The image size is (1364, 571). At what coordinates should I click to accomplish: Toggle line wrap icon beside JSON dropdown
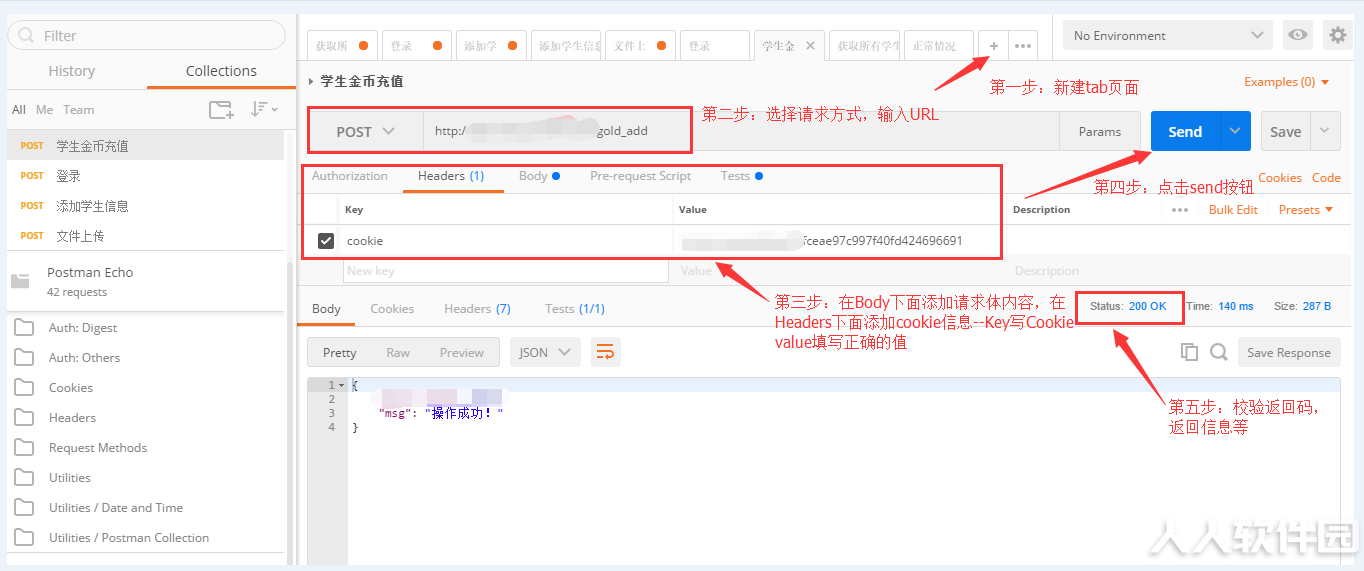tap(604, 352)
